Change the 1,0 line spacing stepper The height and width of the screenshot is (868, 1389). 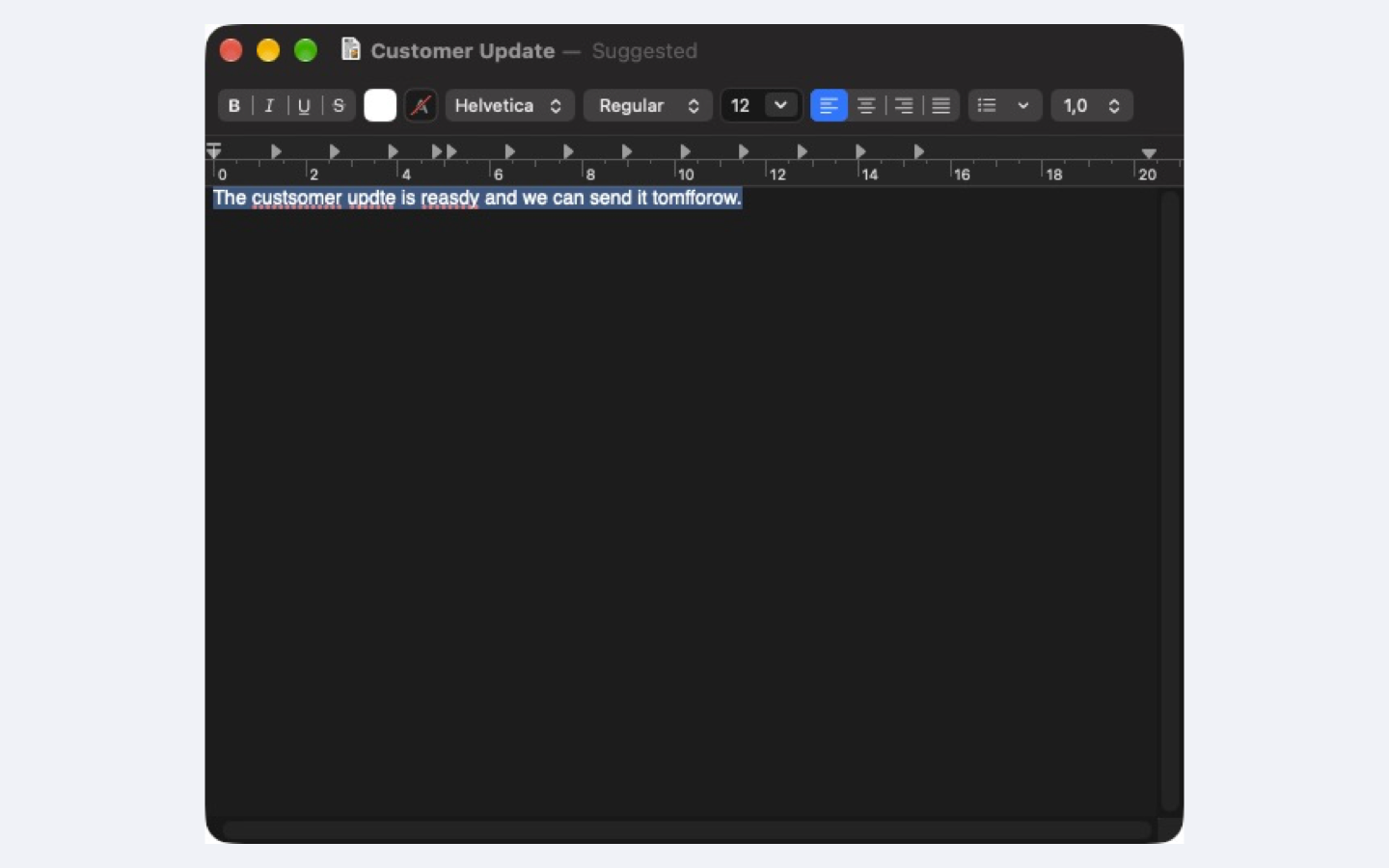(1092, 106)
